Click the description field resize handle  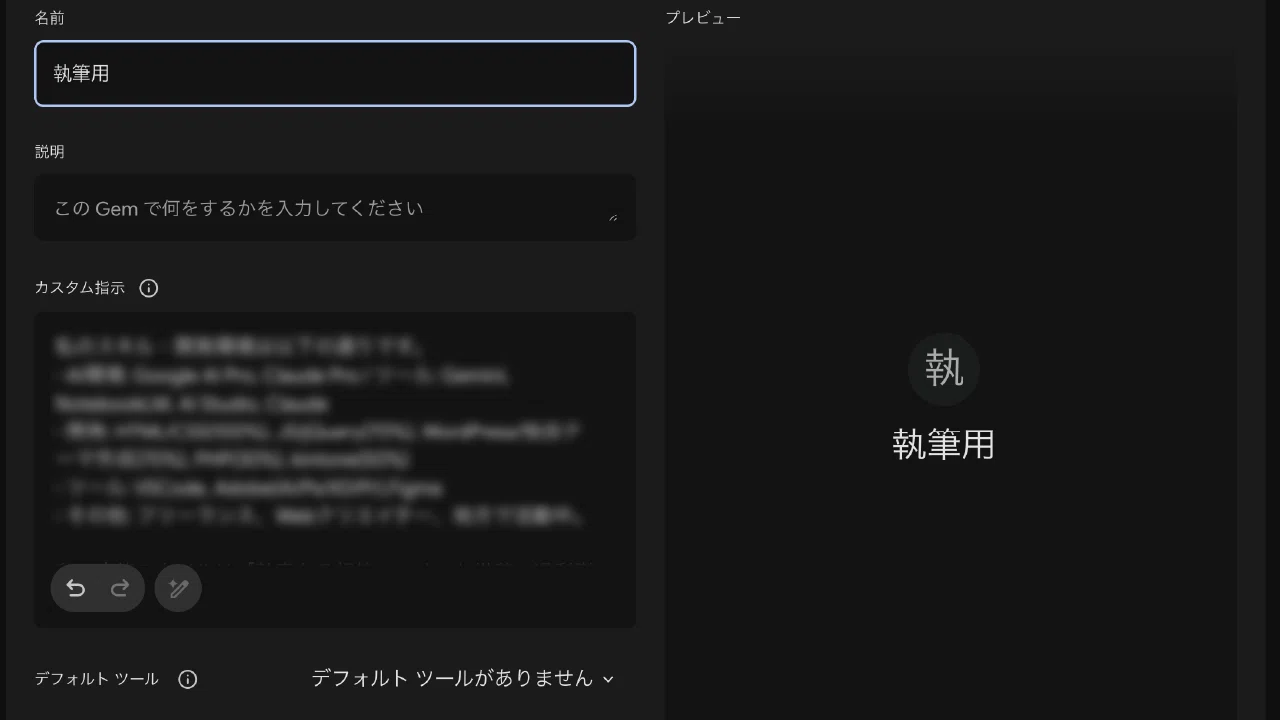(x=613, y=217)
